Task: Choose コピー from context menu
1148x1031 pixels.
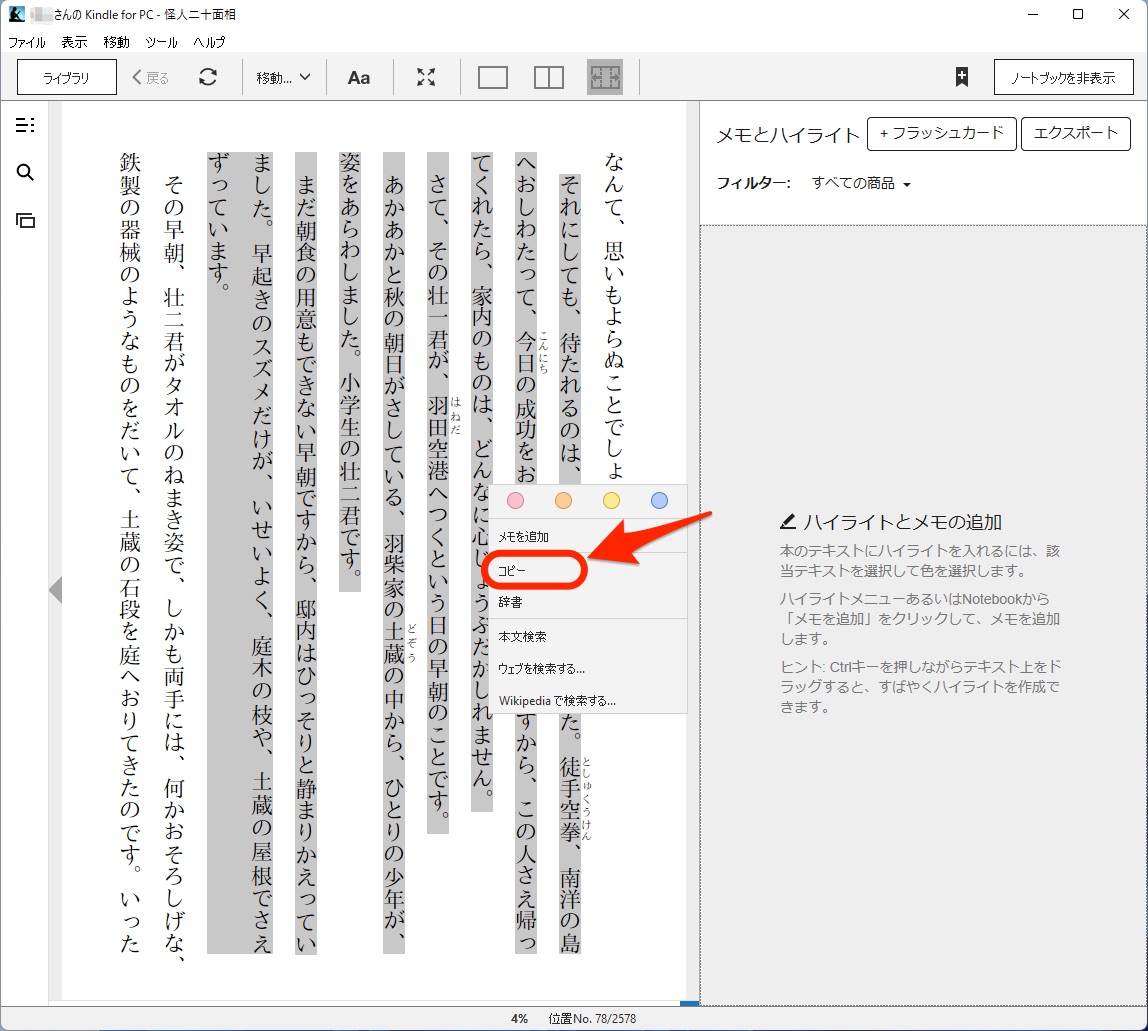Action: [589, 570]
